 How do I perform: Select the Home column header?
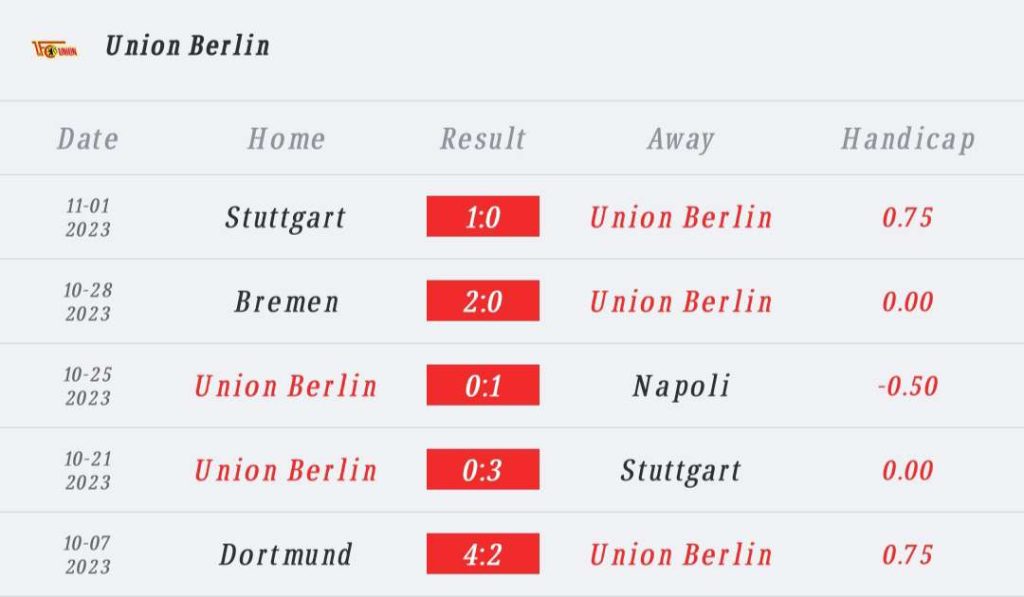pyautogui.click(x=286, y=139)
